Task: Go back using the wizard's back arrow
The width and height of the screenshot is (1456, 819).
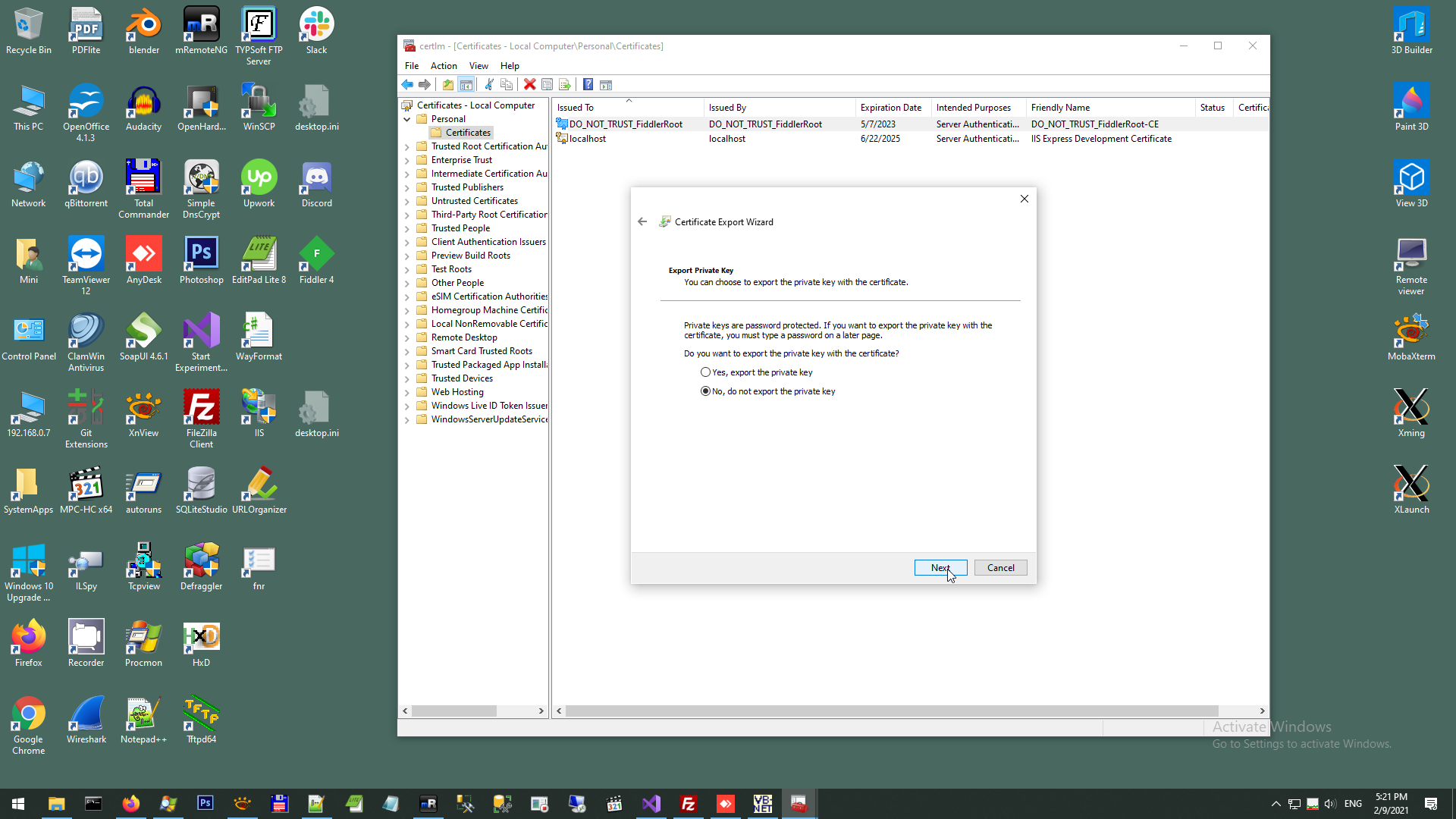Action: click(642, 221)
